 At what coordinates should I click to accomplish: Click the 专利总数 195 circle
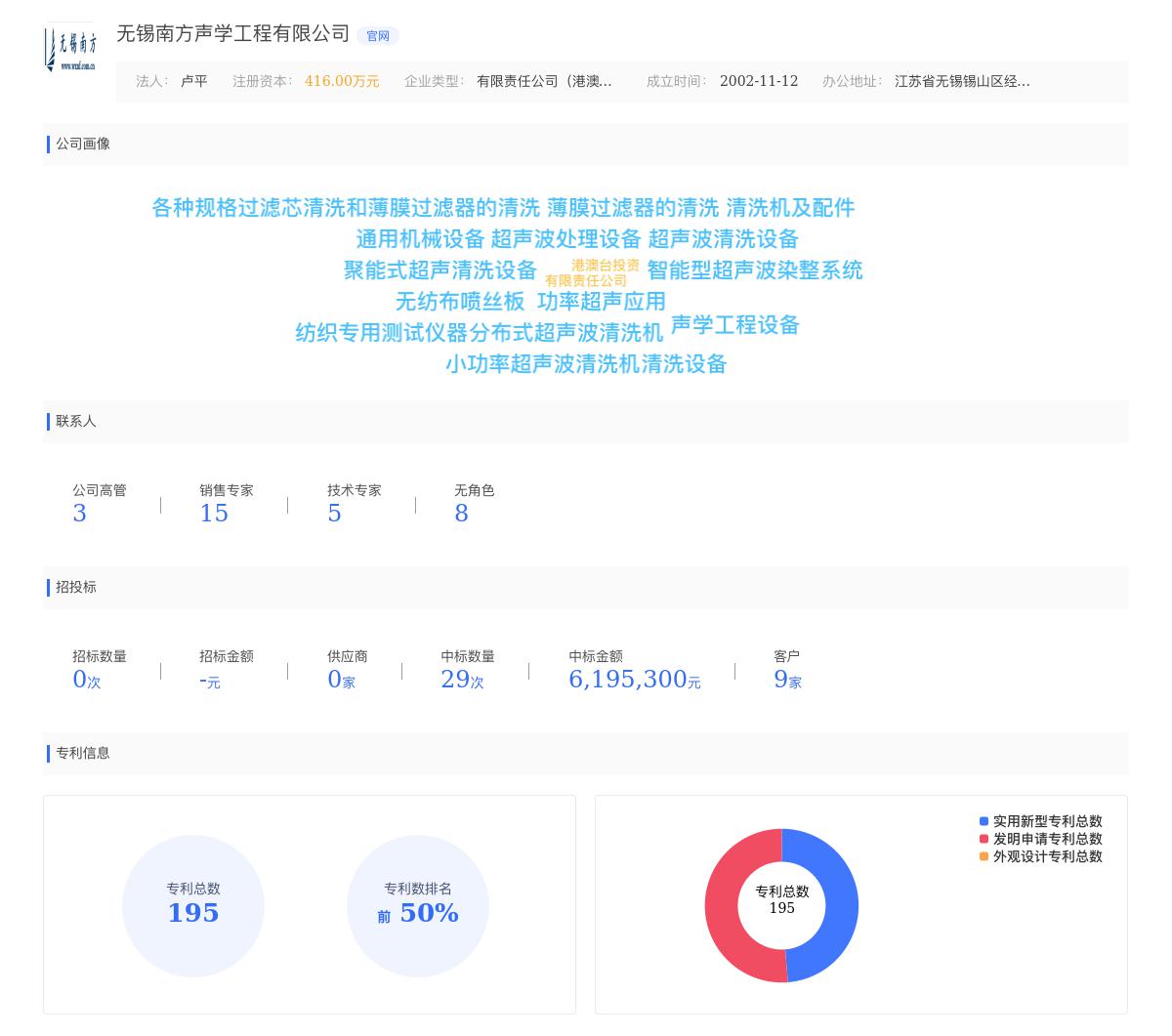point(193,905)
